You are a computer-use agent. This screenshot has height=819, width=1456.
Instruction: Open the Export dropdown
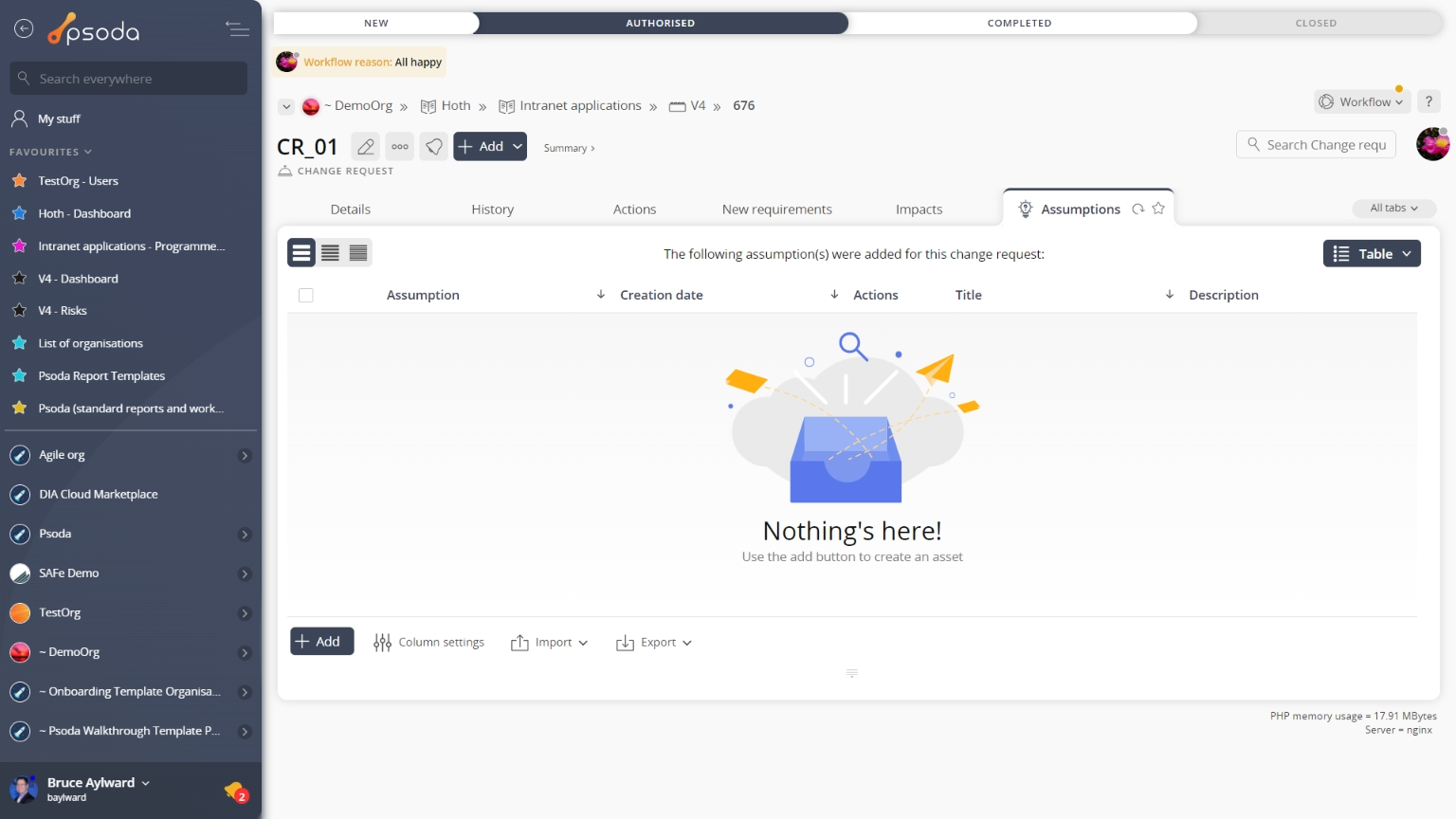click(654, 643)
